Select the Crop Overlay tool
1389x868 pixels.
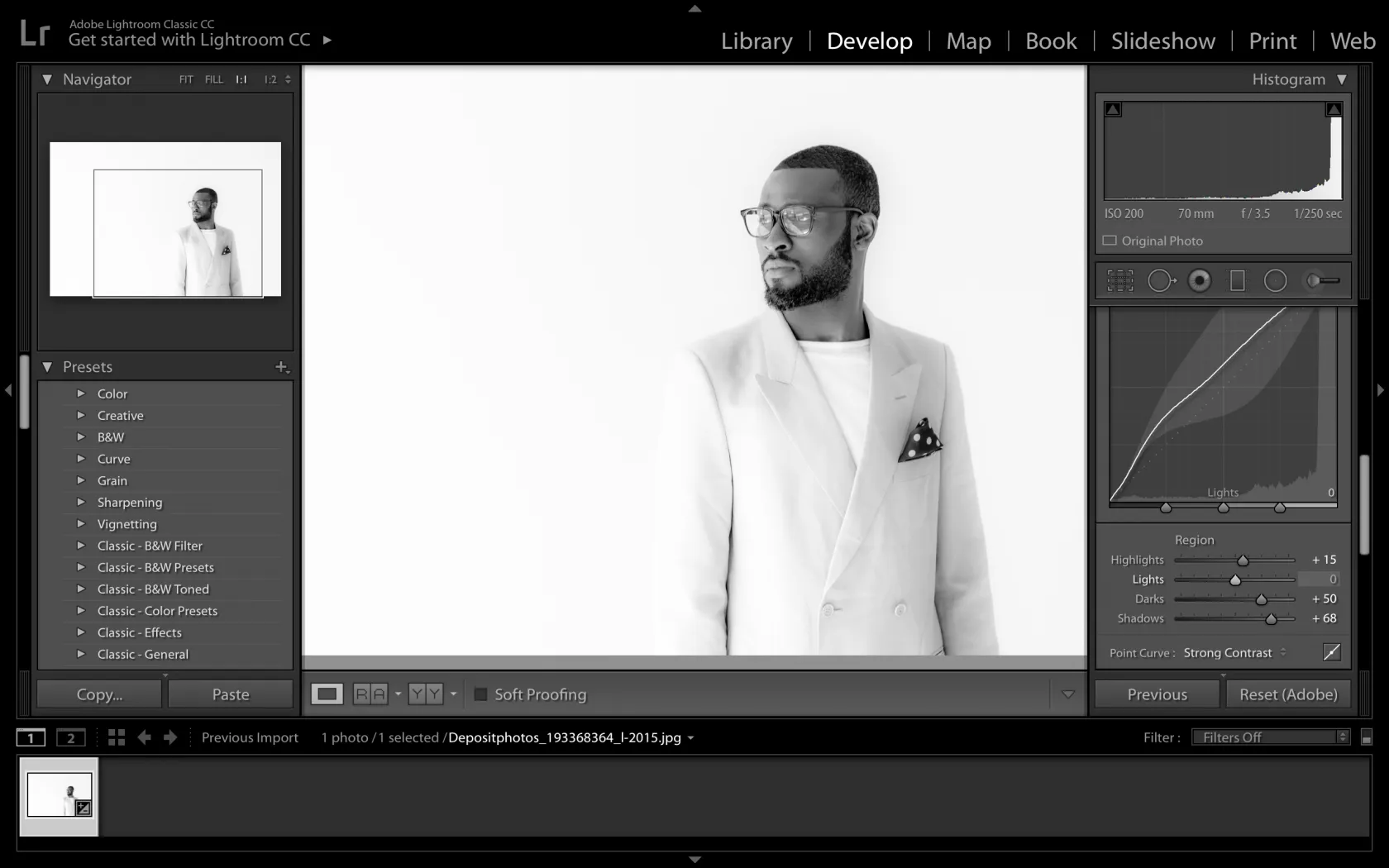coord(1120,280)
